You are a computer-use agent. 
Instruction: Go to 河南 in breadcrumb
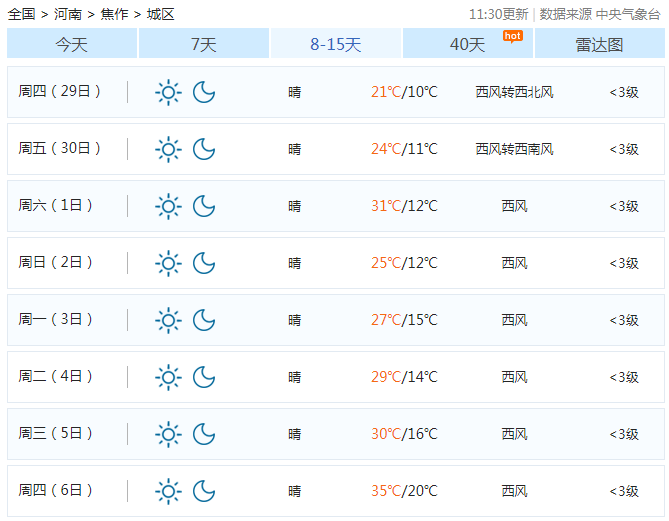click(x=68, y=14)
